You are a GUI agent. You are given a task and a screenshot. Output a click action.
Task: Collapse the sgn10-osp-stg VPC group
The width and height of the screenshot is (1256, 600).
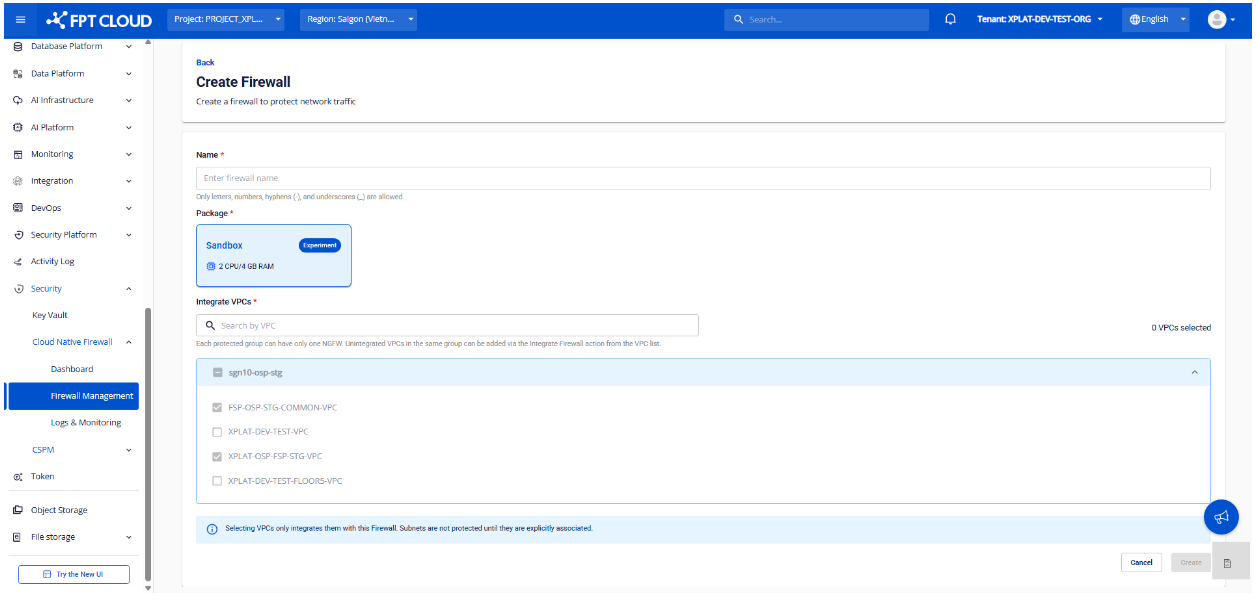(1193, 372)
